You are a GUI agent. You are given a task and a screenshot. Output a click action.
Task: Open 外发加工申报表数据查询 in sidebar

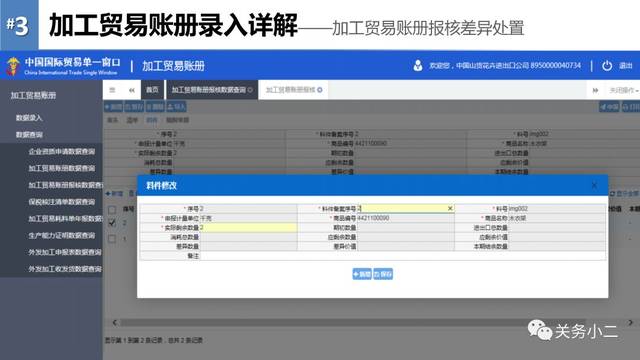pos(65,252)
